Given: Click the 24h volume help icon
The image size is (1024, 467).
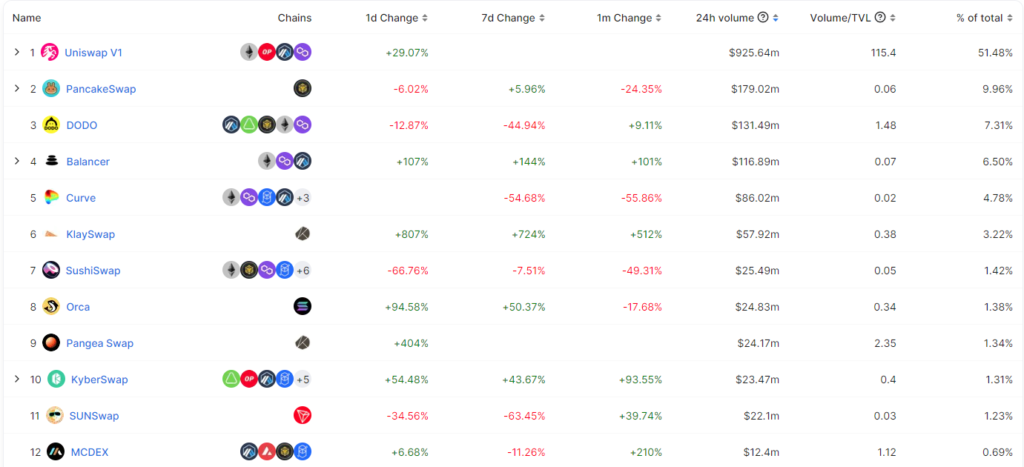Looking at the screenshot, I should tap(763, 18).
